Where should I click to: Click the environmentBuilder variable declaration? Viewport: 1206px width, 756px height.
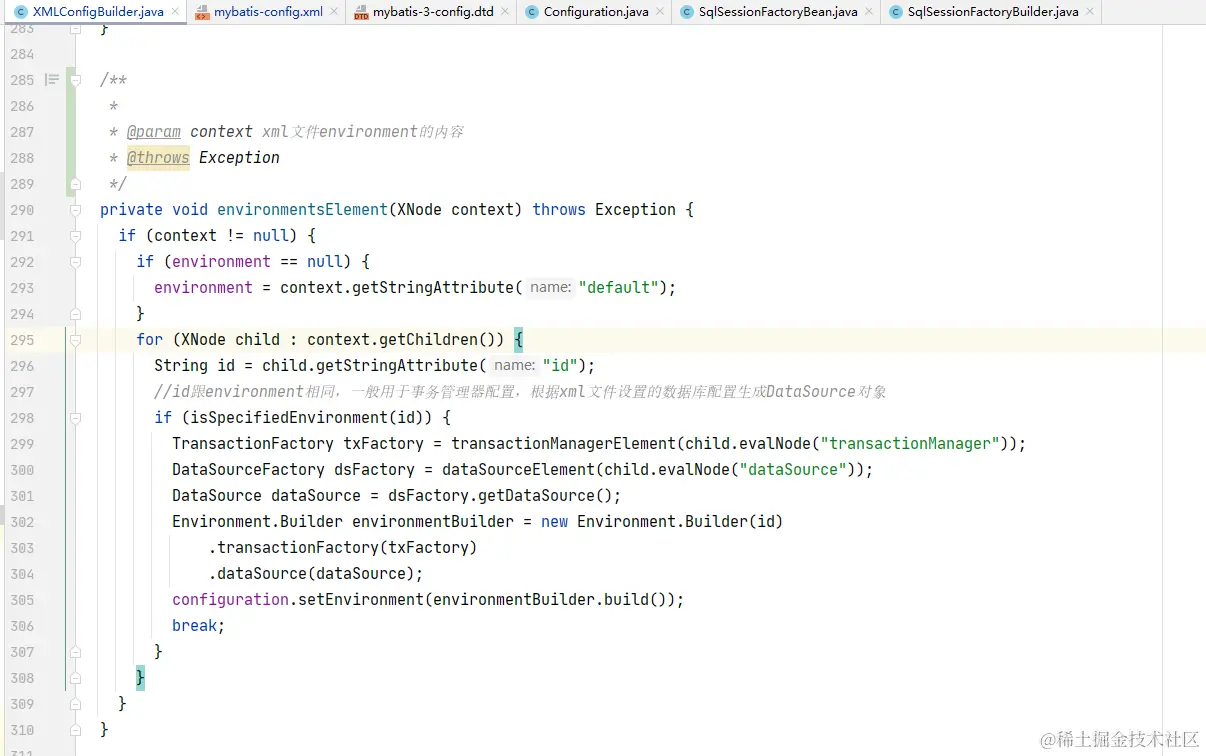[x=433, y=522]
